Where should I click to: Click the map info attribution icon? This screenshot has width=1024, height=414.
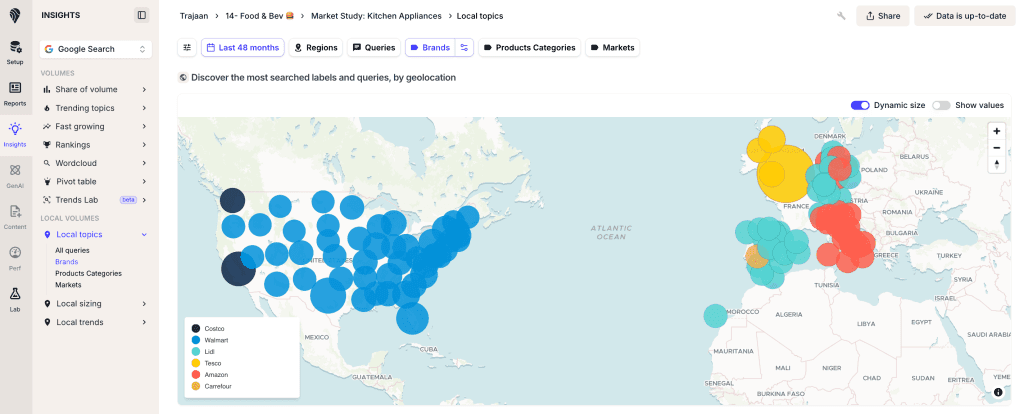998,392
